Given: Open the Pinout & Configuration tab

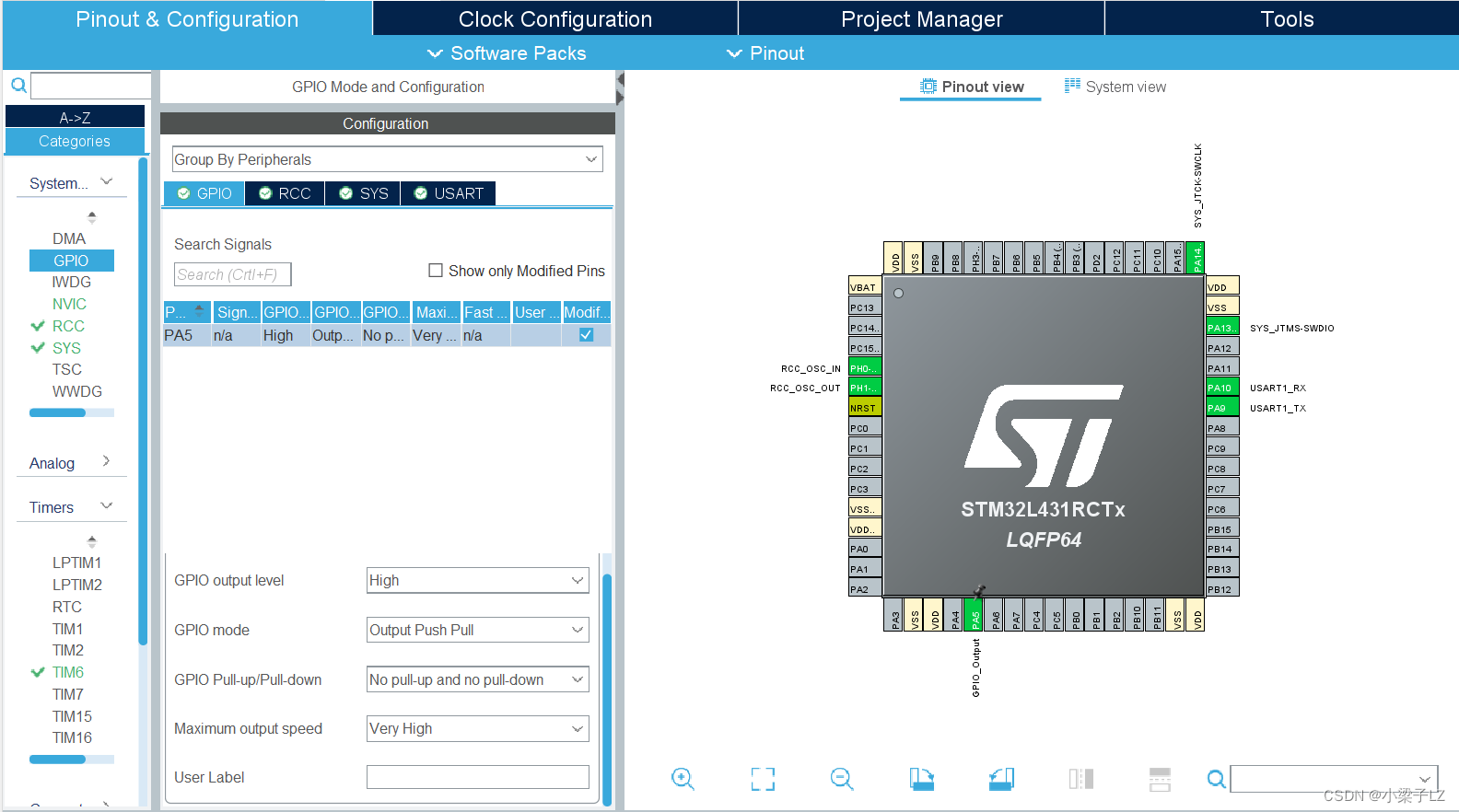Looking at the screenshot, I should coord(187,18).
